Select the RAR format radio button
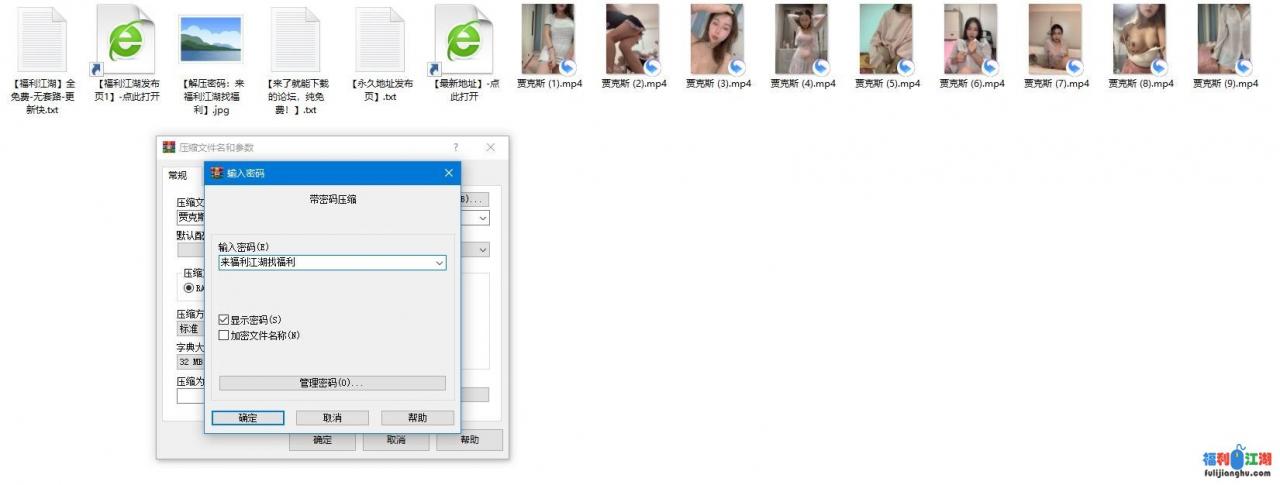The width and height of the screenshot is (1280, 485). coord(188,288)
